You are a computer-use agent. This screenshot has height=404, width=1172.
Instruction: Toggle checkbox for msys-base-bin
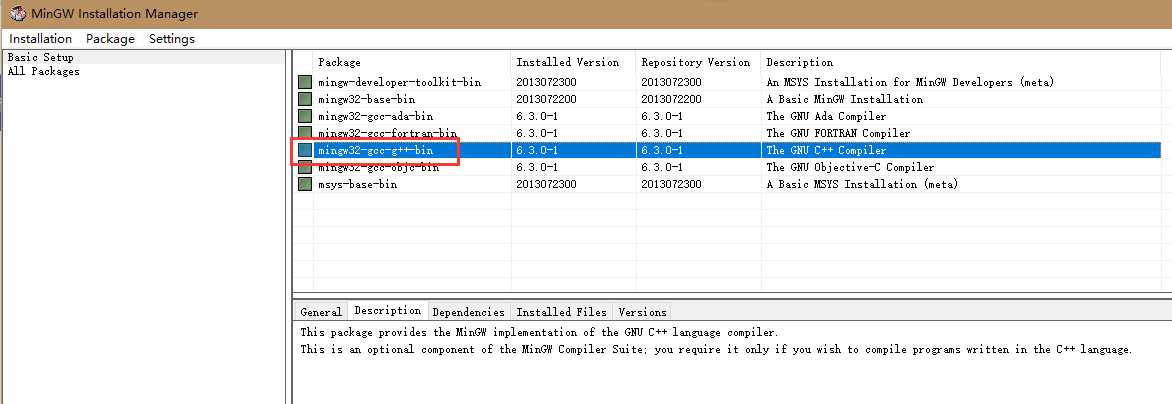pyautogui.click(x=305, y=184)
